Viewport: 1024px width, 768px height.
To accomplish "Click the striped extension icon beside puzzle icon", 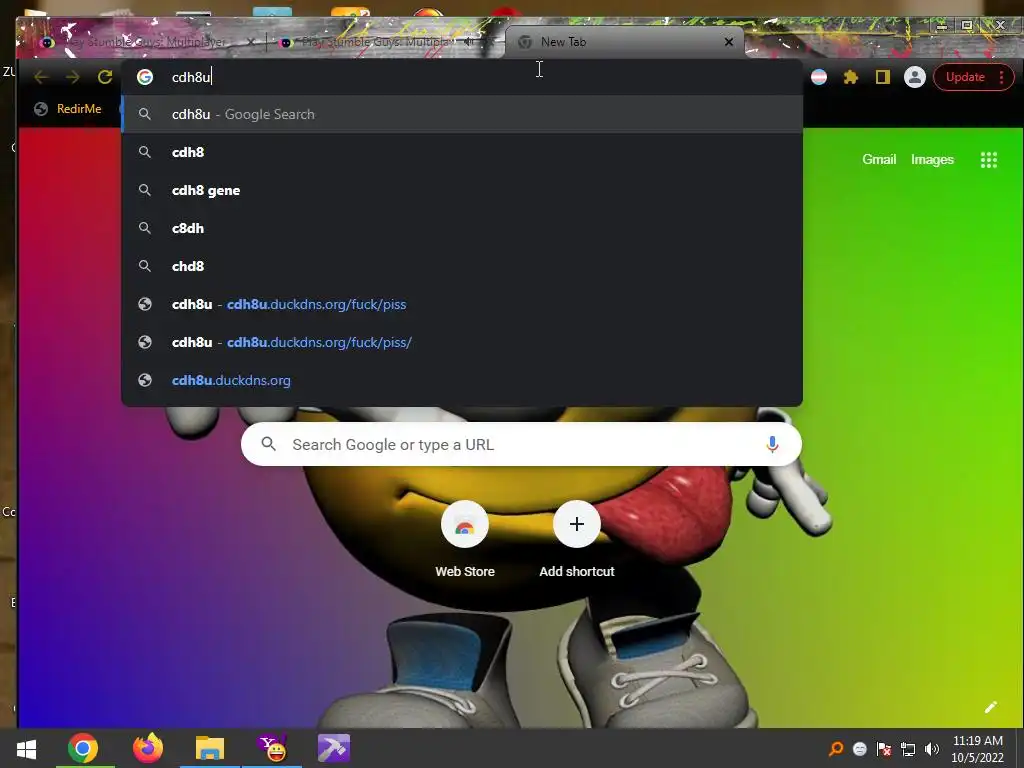I will point(819,77).
